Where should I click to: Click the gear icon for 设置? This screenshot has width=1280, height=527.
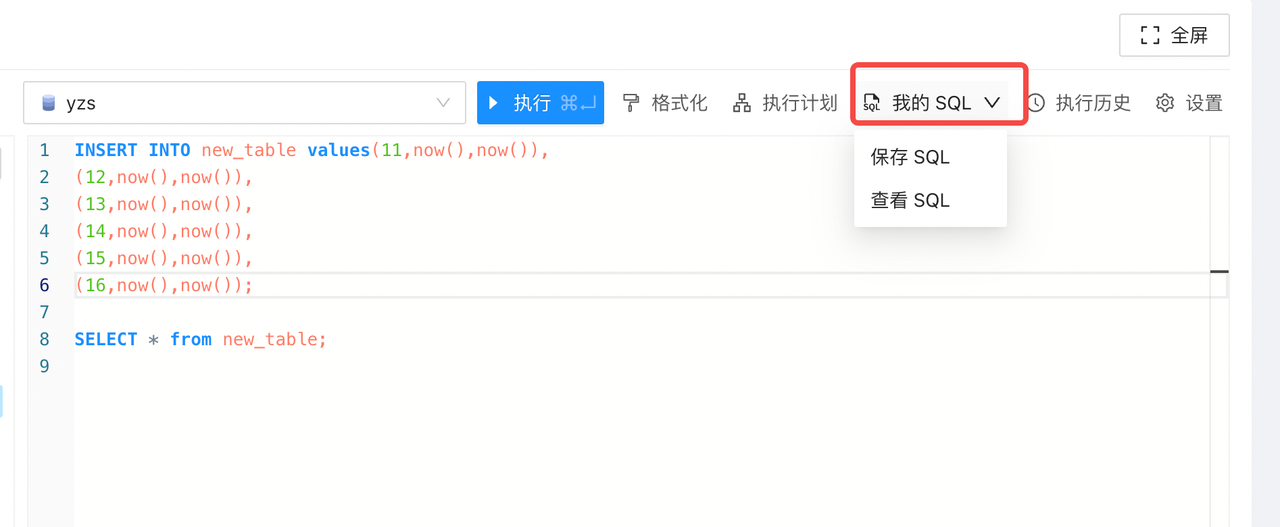(1165, 103)
